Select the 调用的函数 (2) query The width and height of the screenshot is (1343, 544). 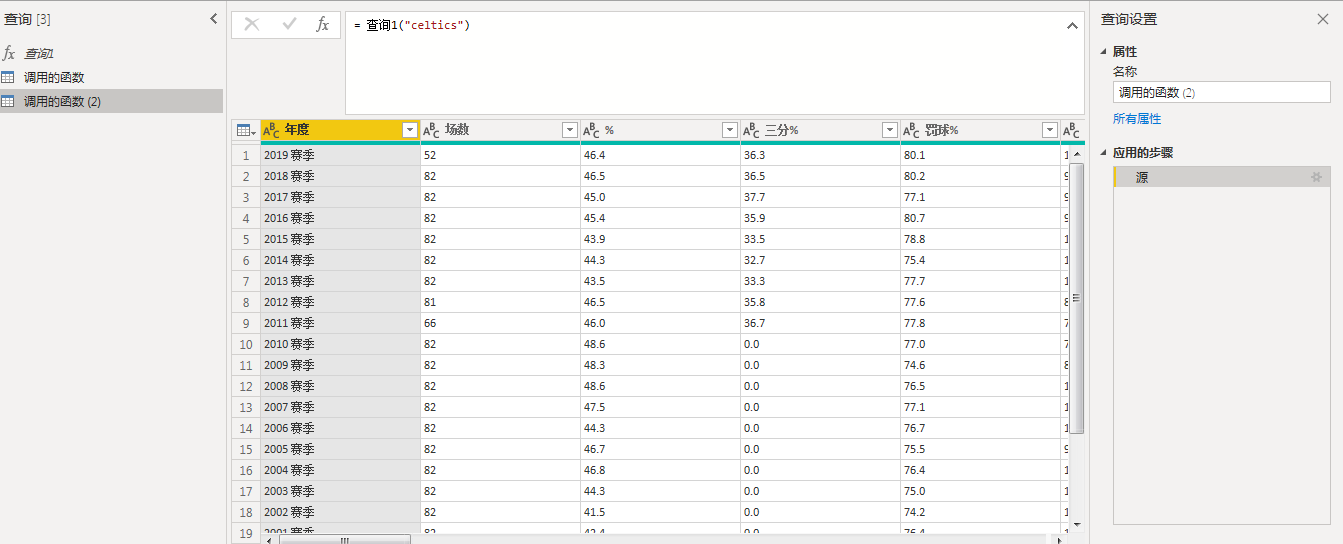[x=111, y=101]
